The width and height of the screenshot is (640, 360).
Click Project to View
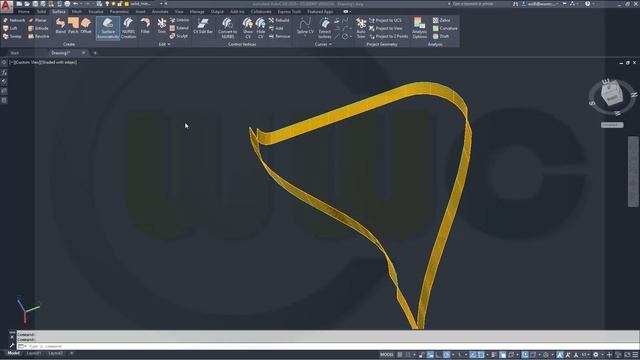(x=386, y=28)
